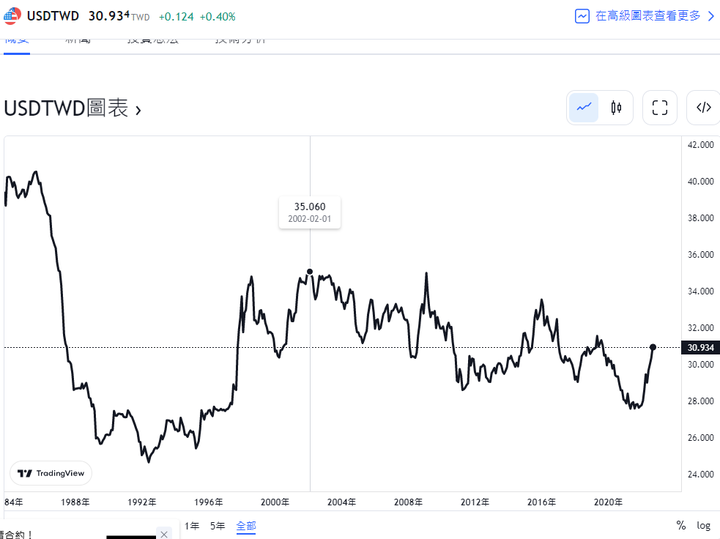720x539 pixels.
Task: Close the popup banner at bottom left
Action: [164, 534]
